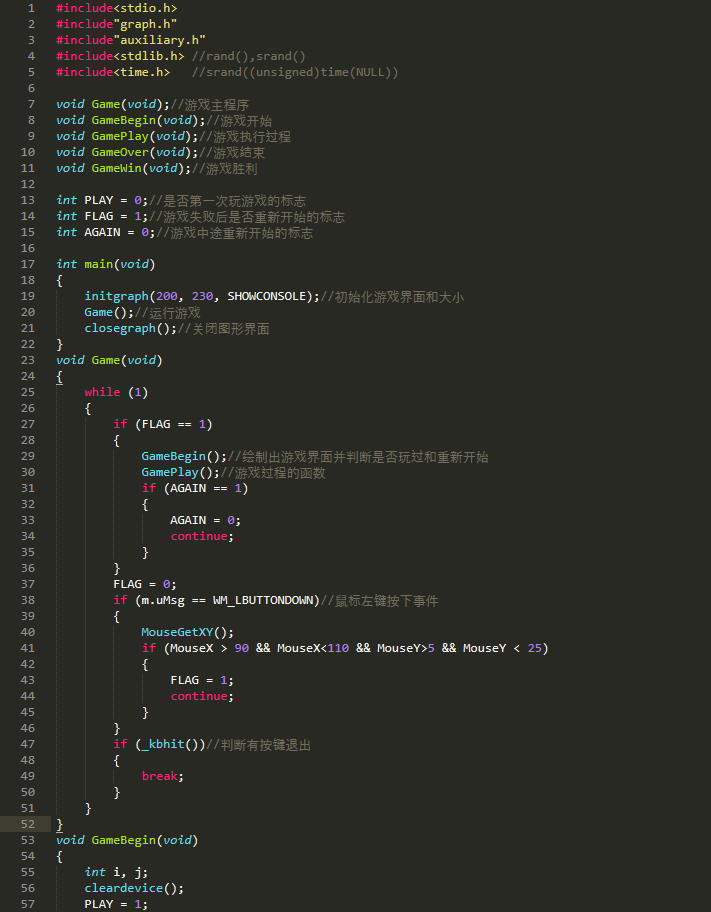
Task: Click the "int AGAIN = 0;" declaration
Action: [106, 232]
